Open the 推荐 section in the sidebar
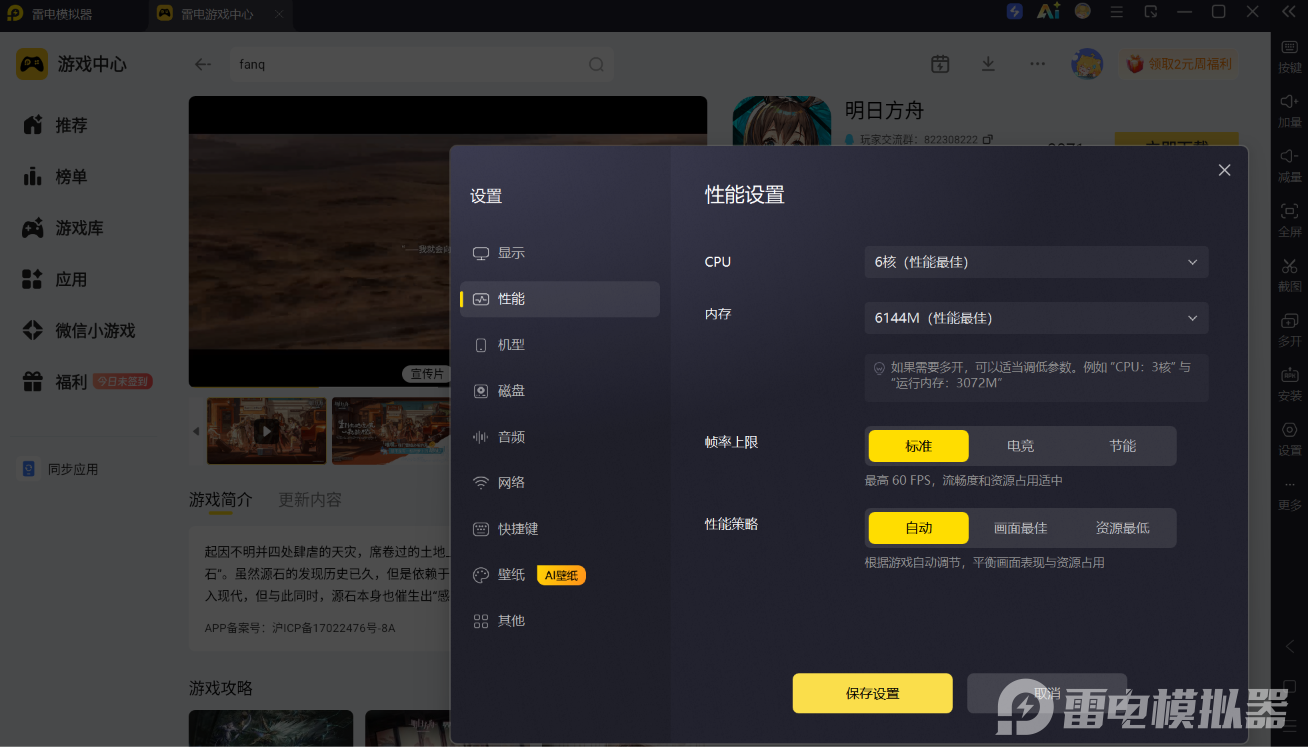 (55, 125)
